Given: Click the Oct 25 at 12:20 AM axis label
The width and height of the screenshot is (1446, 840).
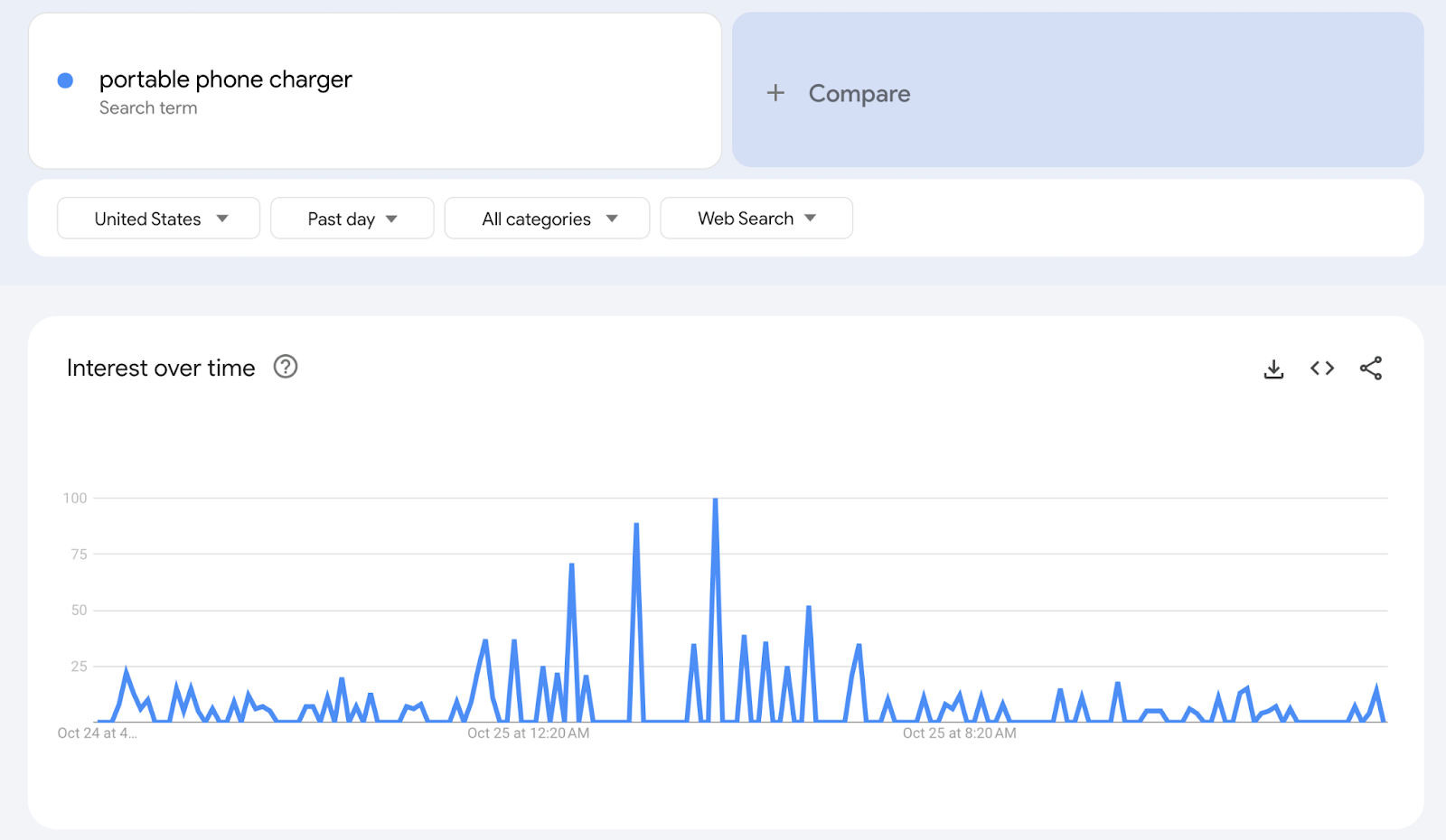Looking at the screenshot, I should (528, 733).
